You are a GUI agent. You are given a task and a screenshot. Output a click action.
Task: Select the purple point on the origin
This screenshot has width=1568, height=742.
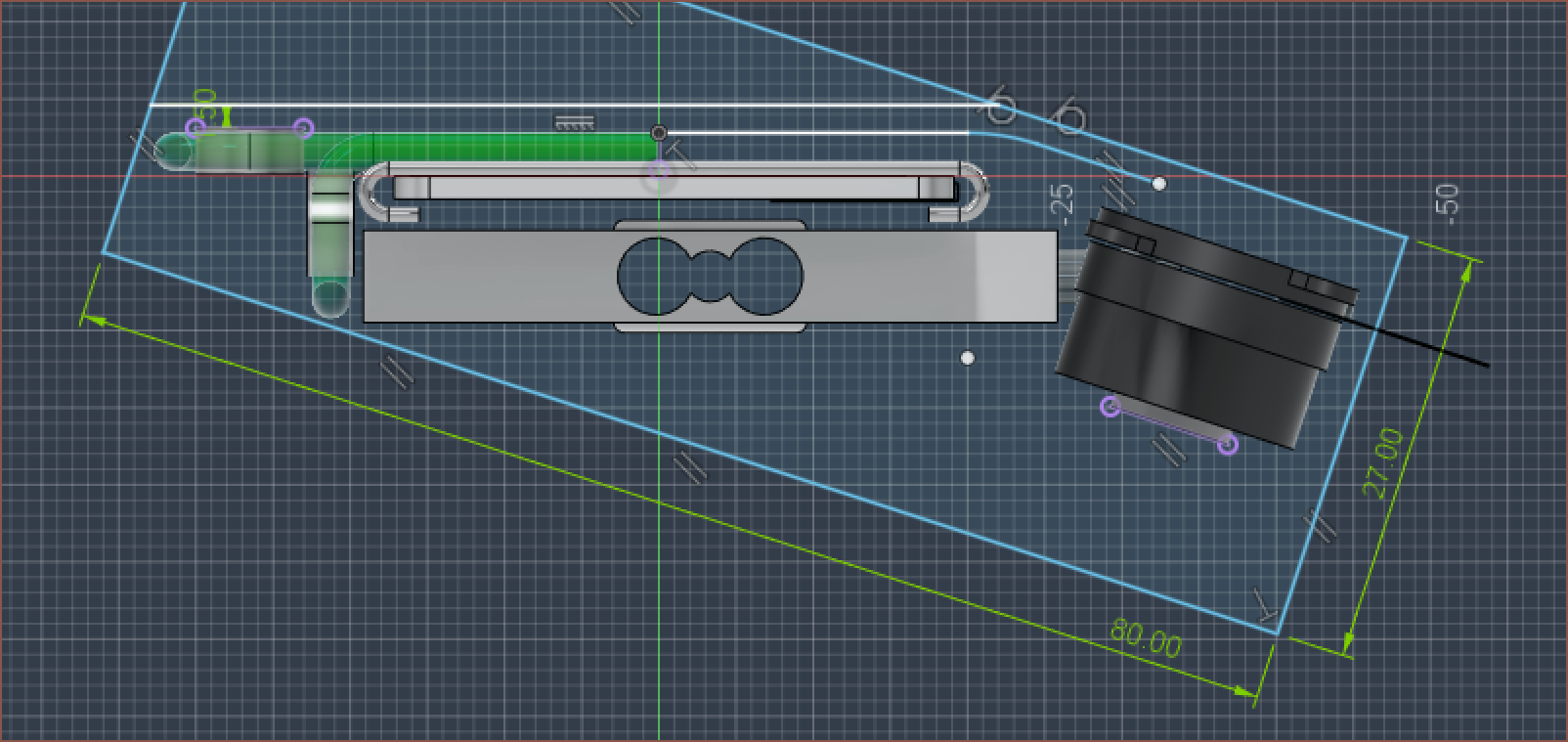[x=659, y=176]
